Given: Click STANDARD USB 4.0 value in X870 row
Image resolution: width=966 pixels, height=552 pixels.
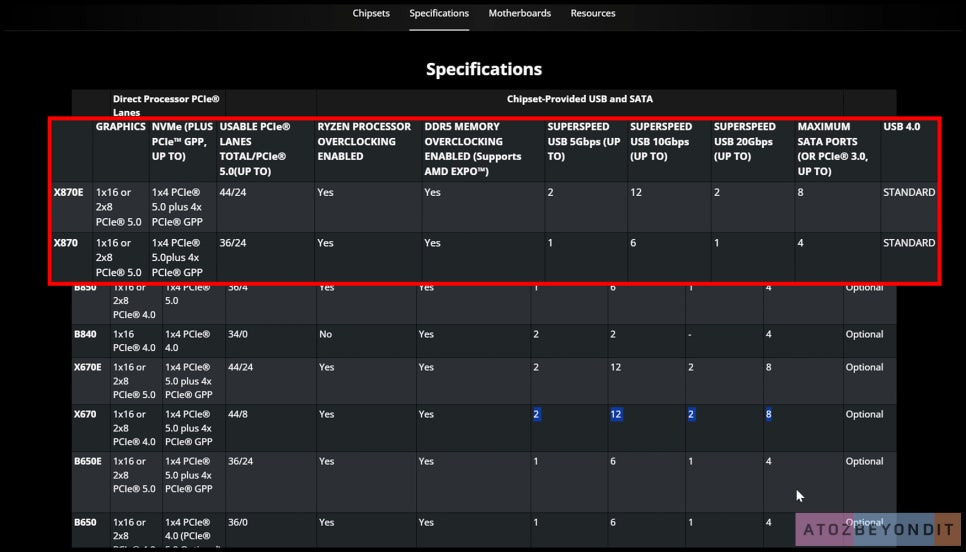Looking at the screenshot, I should pos(909,243).
